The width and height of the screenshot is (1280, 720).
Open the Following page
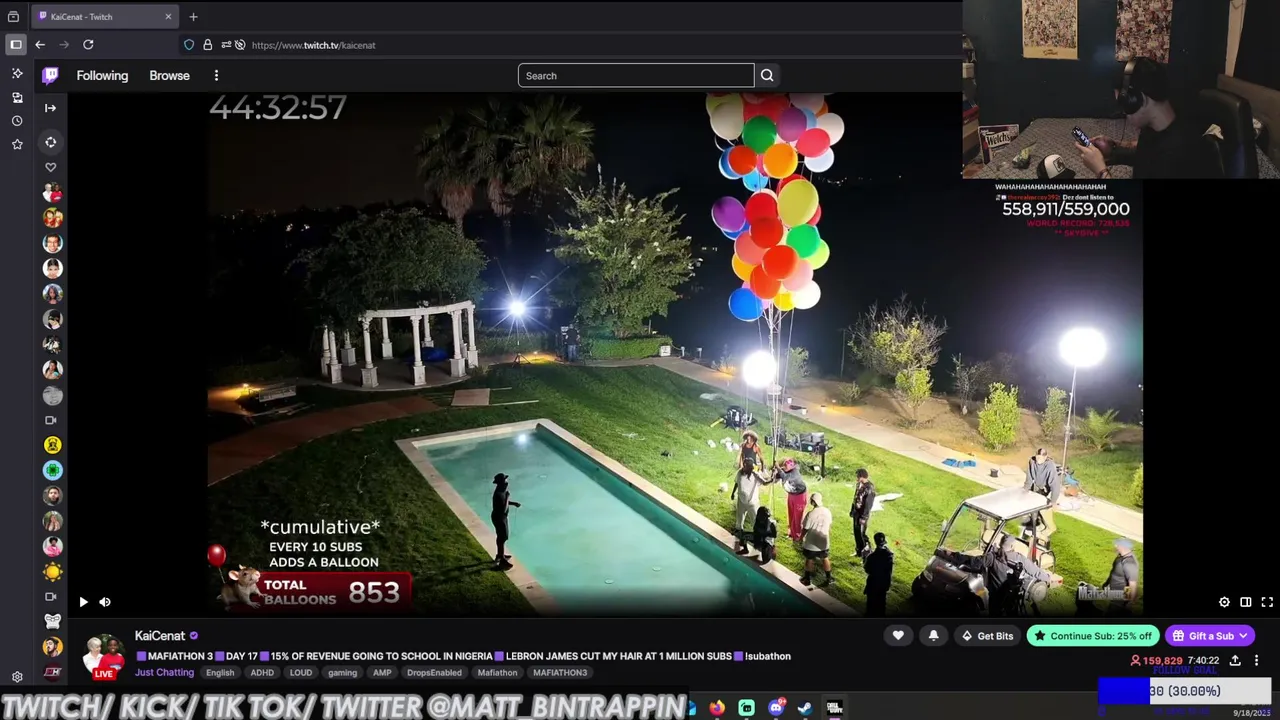[x=102, y=75]
